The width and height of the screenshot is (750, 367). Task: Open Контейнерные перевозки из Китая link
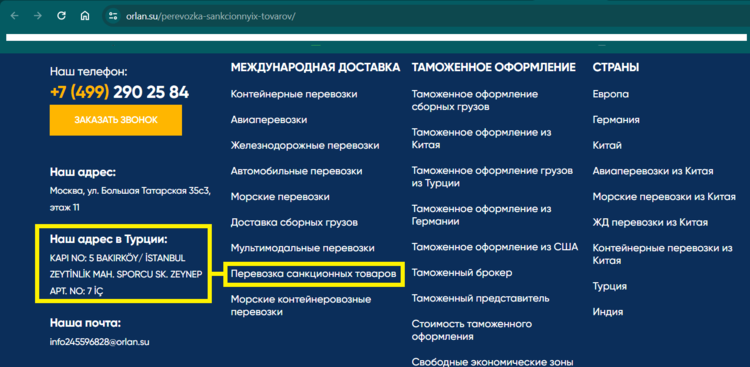click(663, 255)
